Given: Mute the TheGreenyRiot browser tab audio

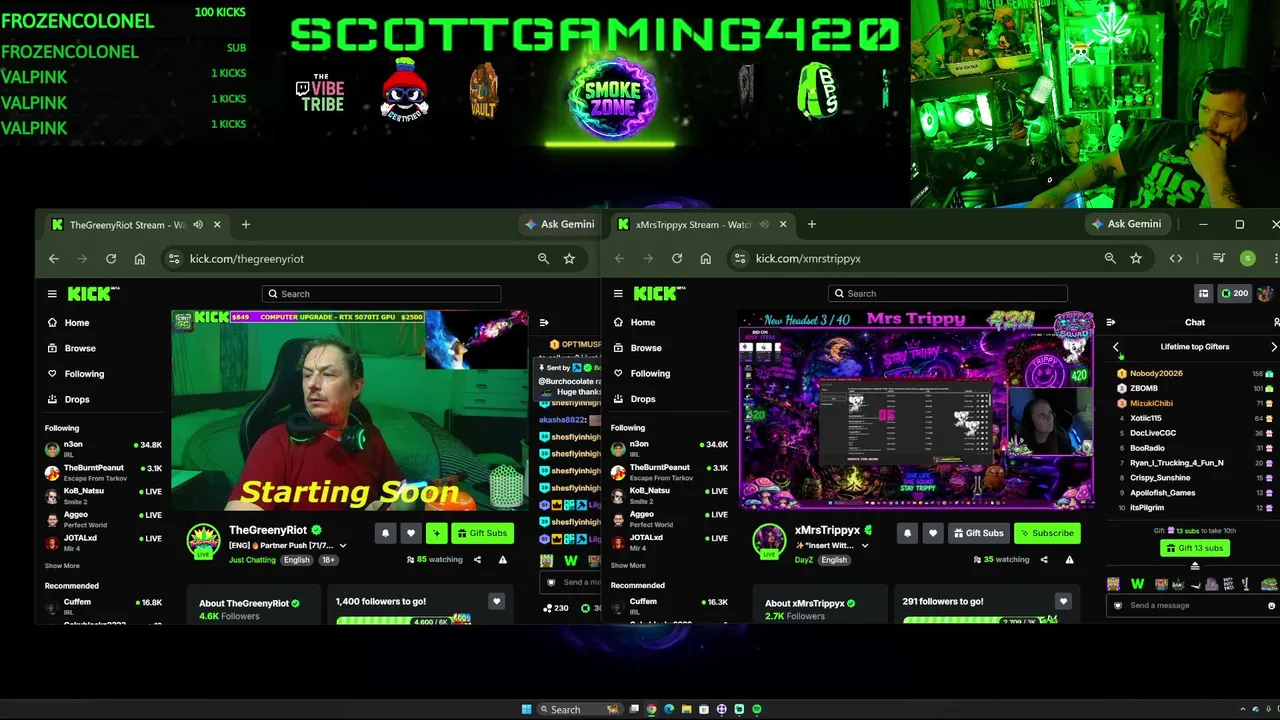Looking at the screenshot, I should [198, 225].
